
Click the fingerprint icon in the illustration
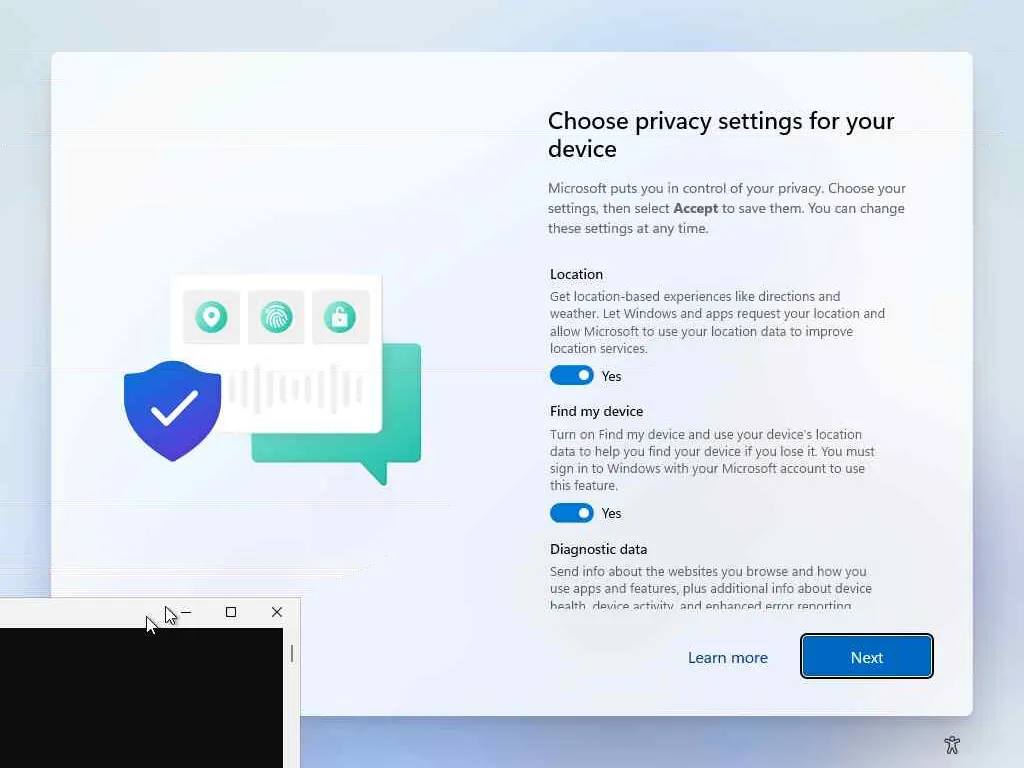[276, 317]
